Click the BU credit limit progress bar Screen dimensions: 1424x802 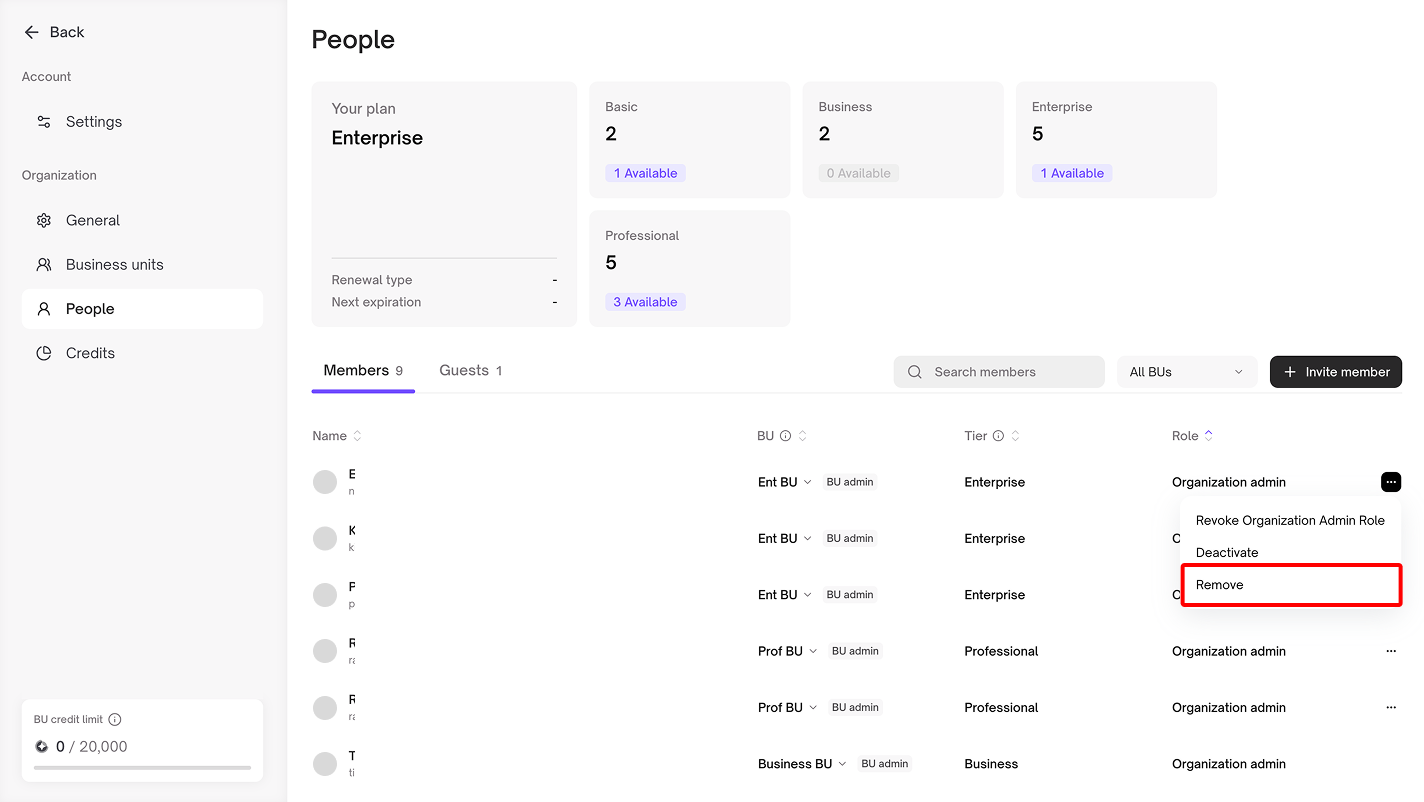(142, 768)
